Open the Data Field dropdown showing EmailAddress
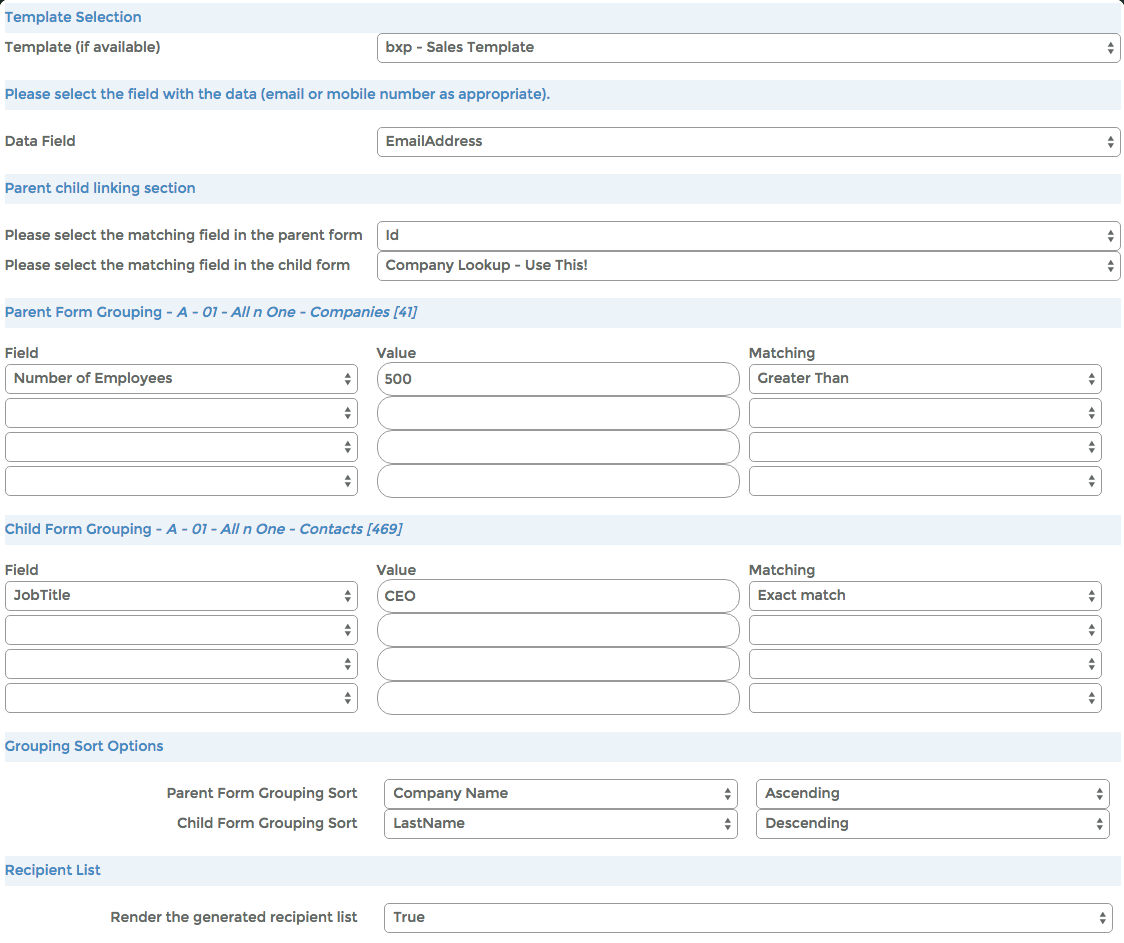The width and height of the screenshot is (1124, 943). click(x=748, y=141)
